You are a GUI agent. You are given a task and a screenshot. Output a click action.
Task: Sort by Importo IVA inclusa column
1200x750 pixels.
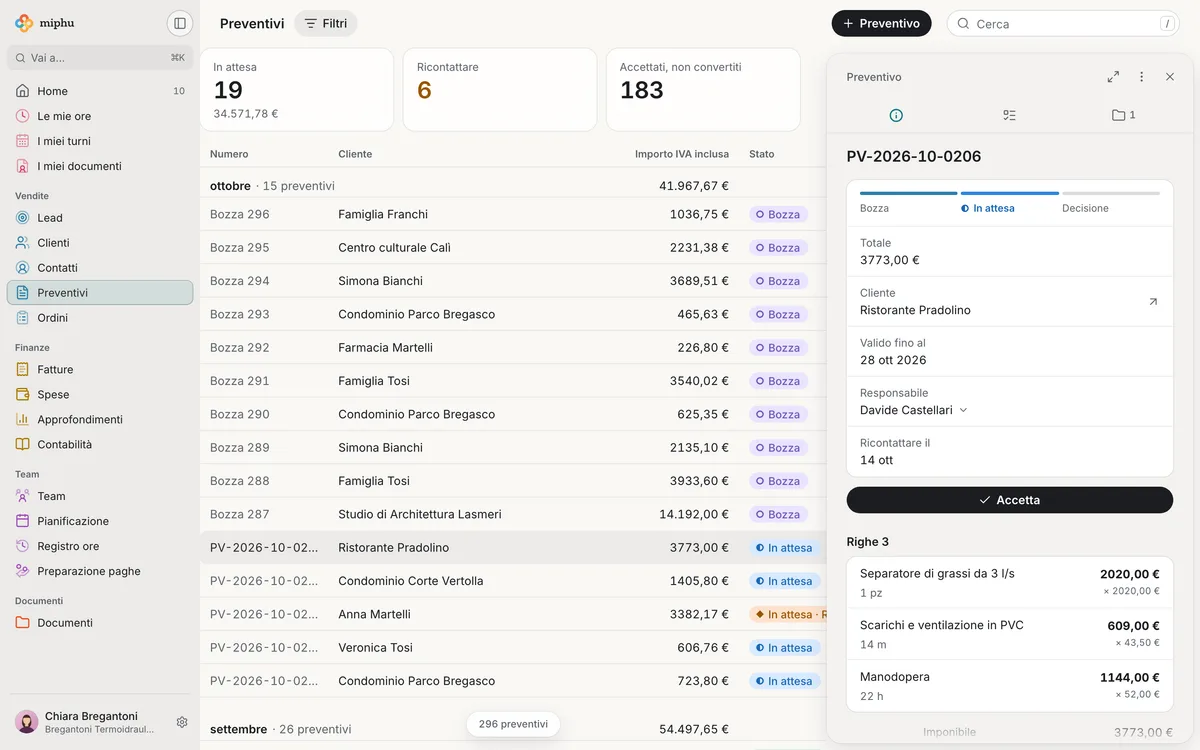coord(682,154)
